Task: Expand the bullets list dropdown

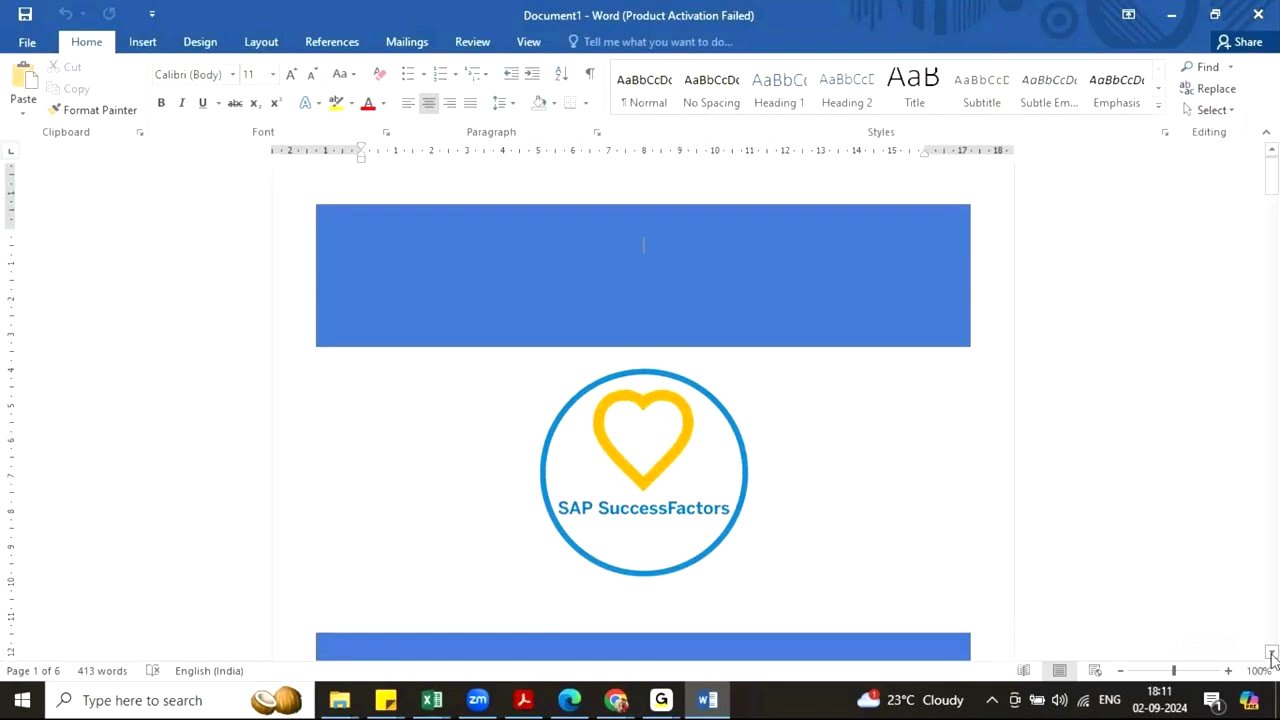Action: 423,75
